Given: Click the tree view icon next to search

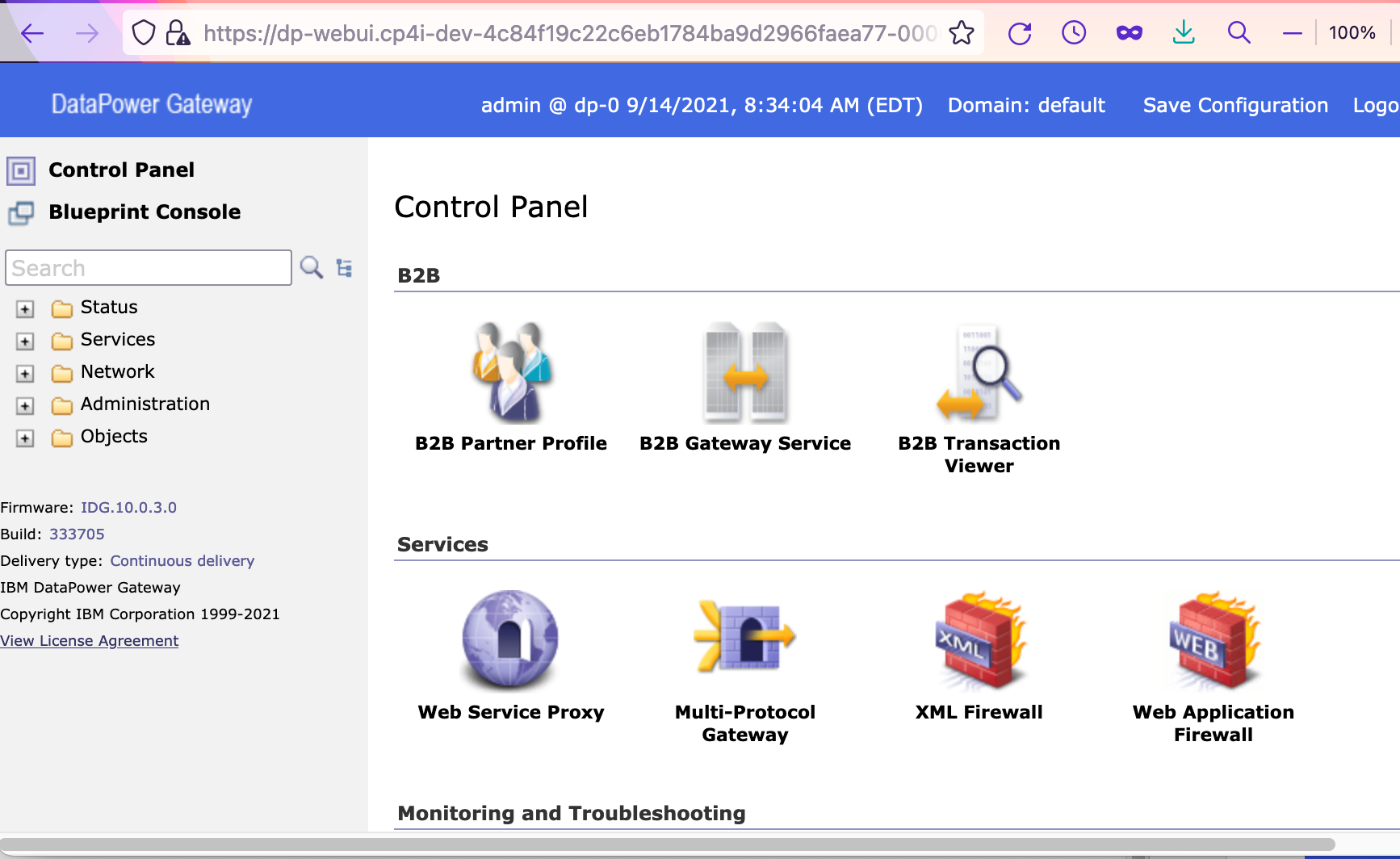Looking at the screenshot, I should point(345,268).
